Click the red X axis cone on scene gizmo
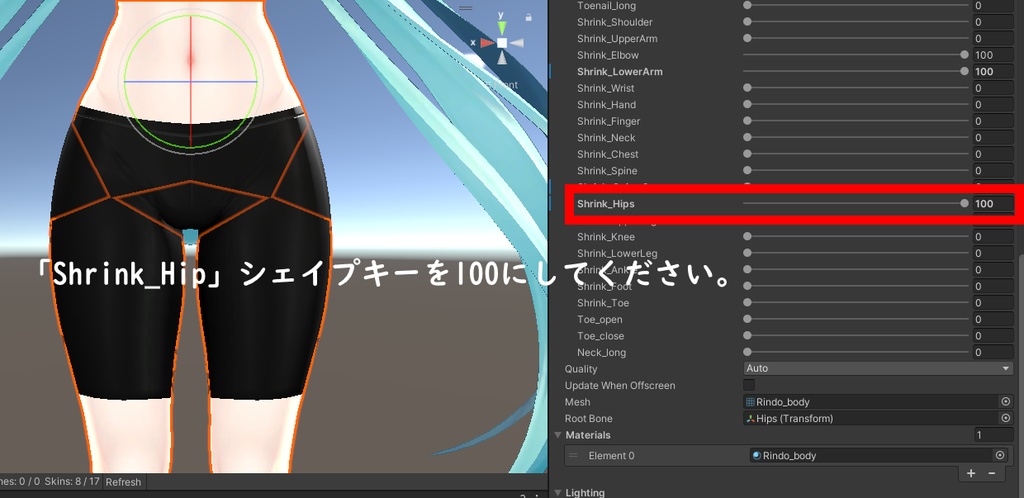Image resolution: width=1024 pixels, height=498 pixels. click(487, 43)
